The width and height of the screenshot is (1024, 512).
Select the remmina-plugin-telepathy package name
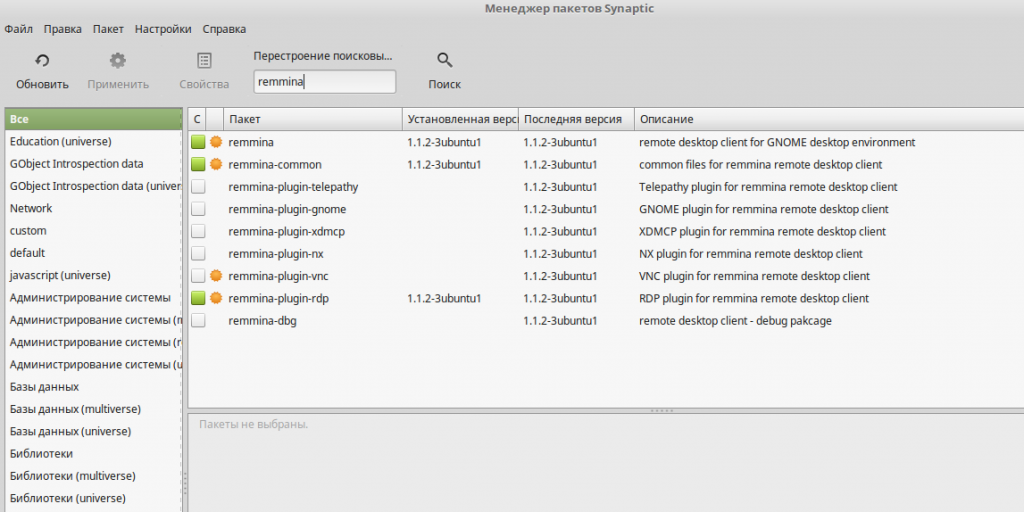[293, 187]
